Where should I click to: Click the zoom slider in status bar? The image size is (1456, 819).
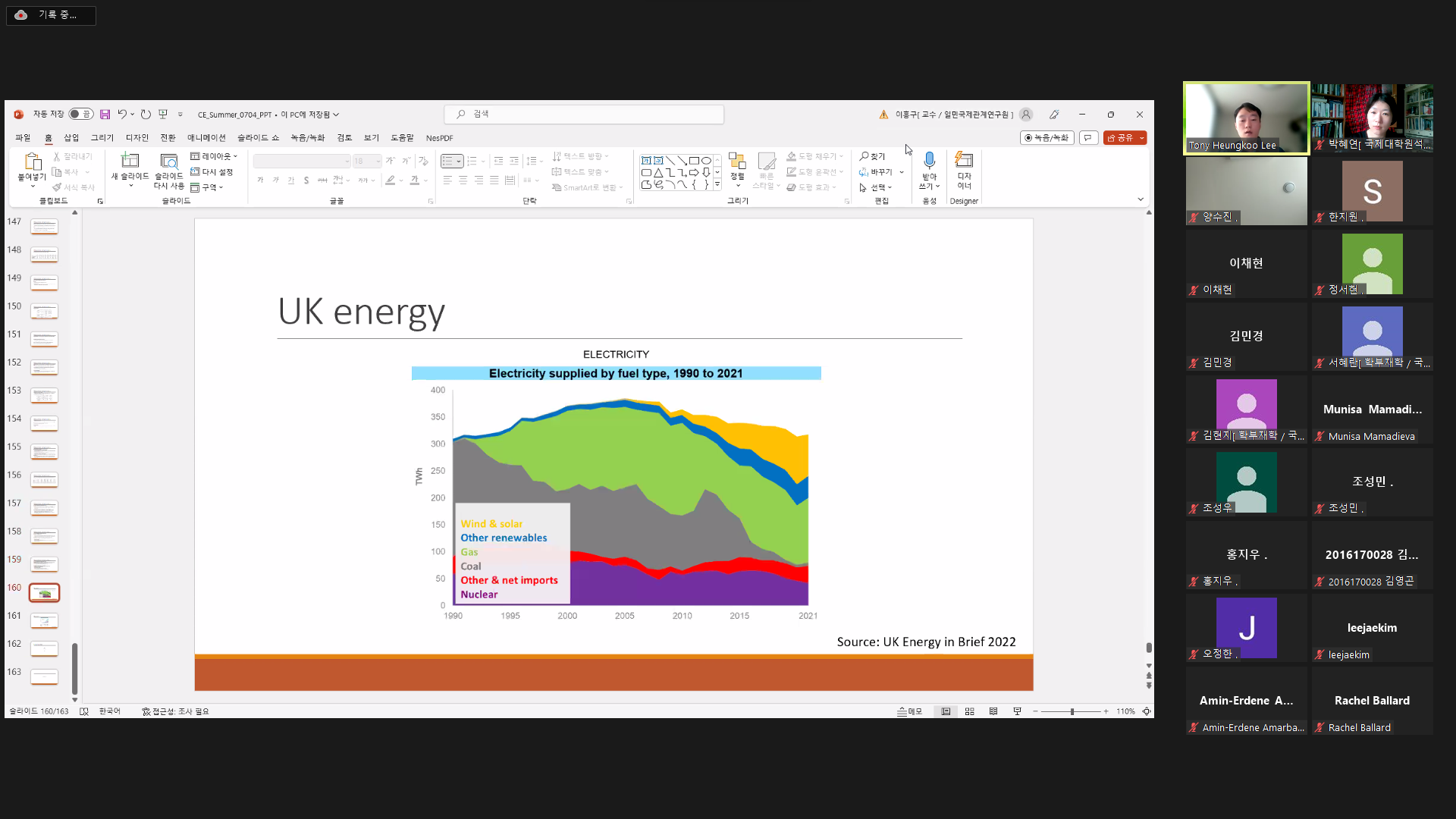1072,711
